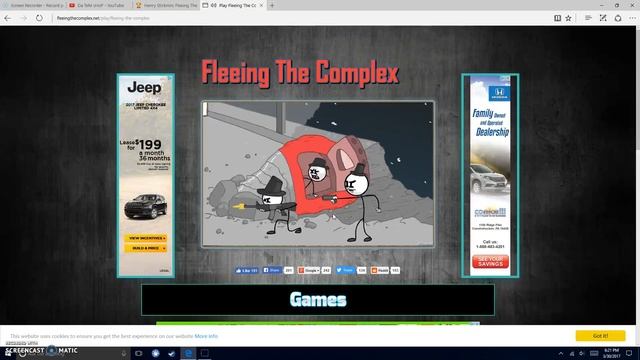The image size is (640, 360).
Task: Show hidden system tray icons
Action: pyautogui.click(x=561, y=353)
